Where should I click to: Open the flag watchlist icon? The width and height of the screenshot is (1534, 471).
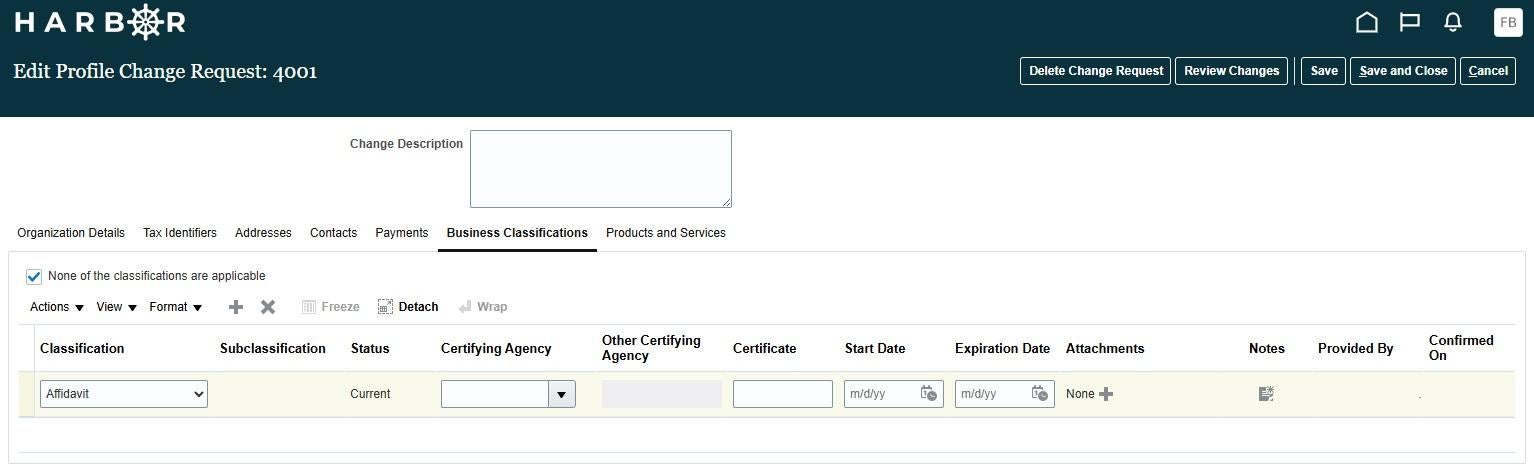click(x=1410, y=22)
